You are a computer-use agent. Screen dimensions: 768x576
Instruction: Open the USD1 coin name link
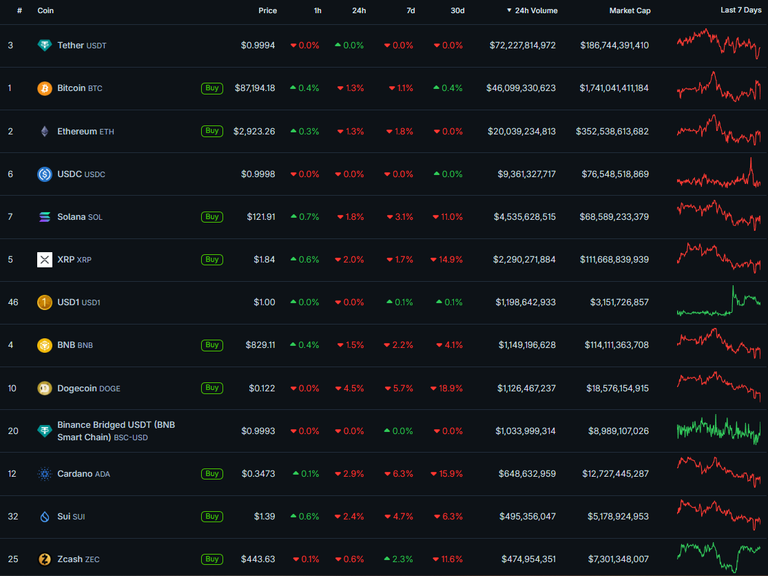pyautogui.click(x=79, y=302)
